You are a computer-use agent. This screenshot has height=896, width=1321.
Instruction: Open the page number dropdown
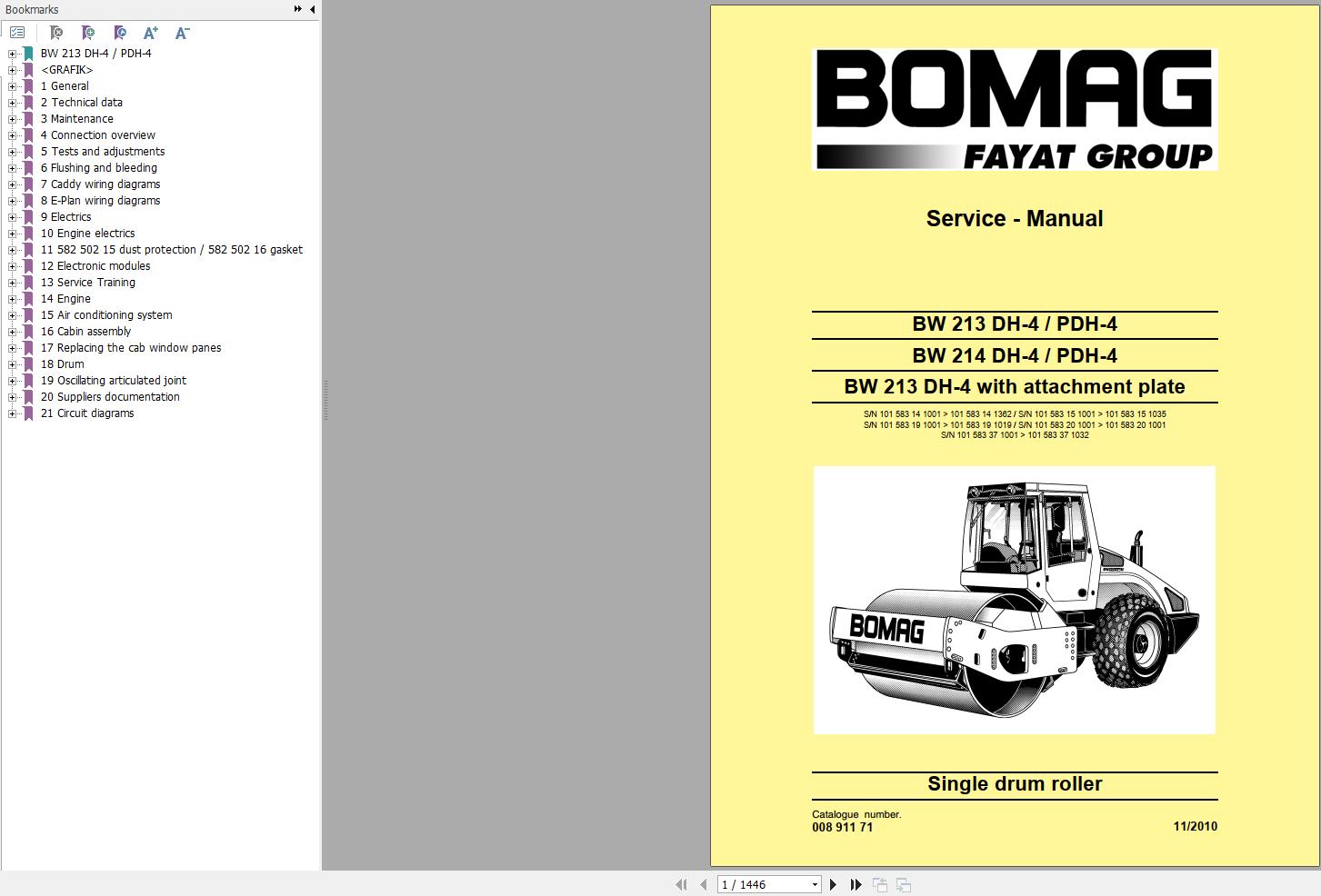pos(814,883)
